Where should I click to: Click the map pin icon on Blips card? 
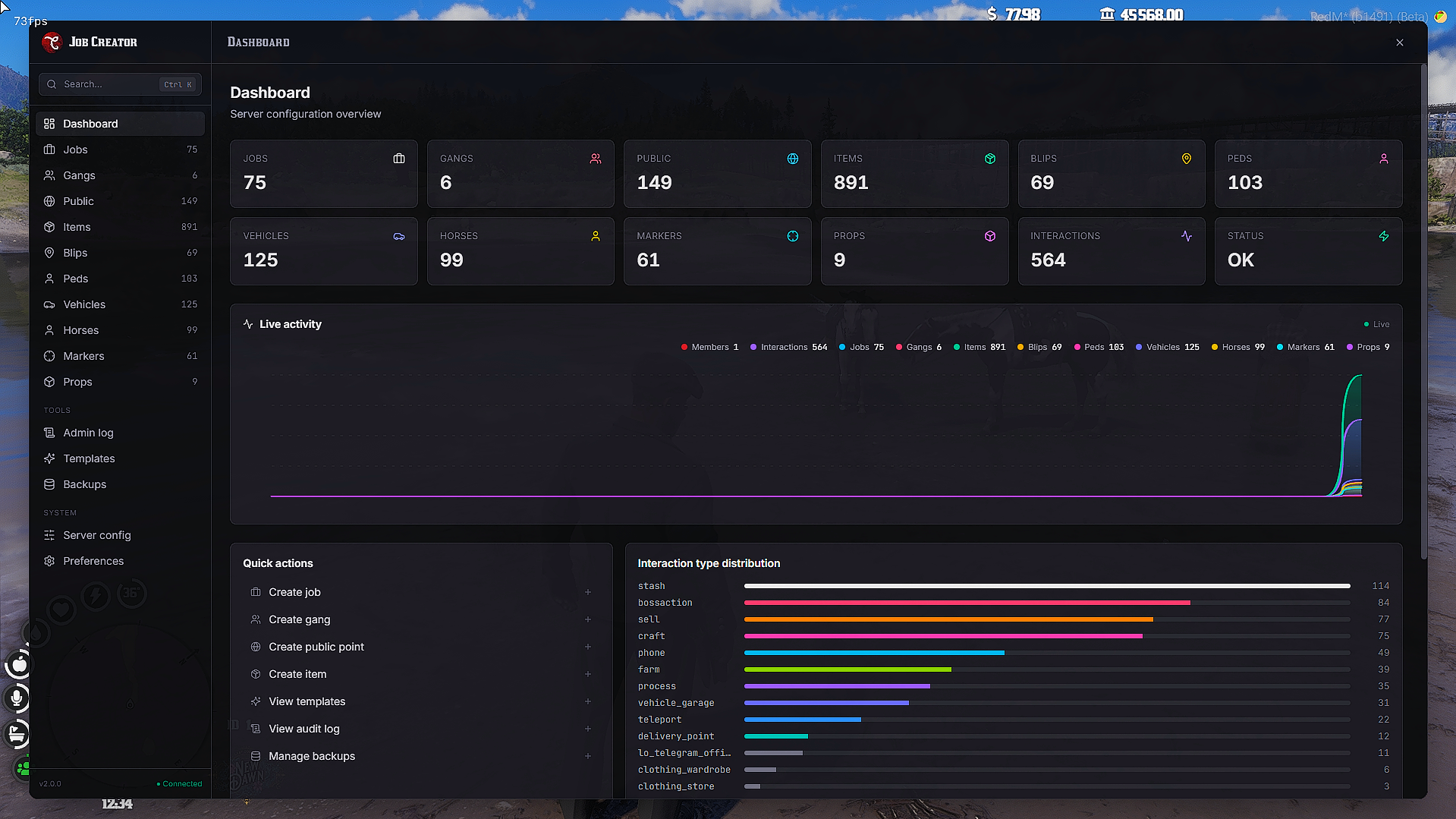[x=1187, y=159]
